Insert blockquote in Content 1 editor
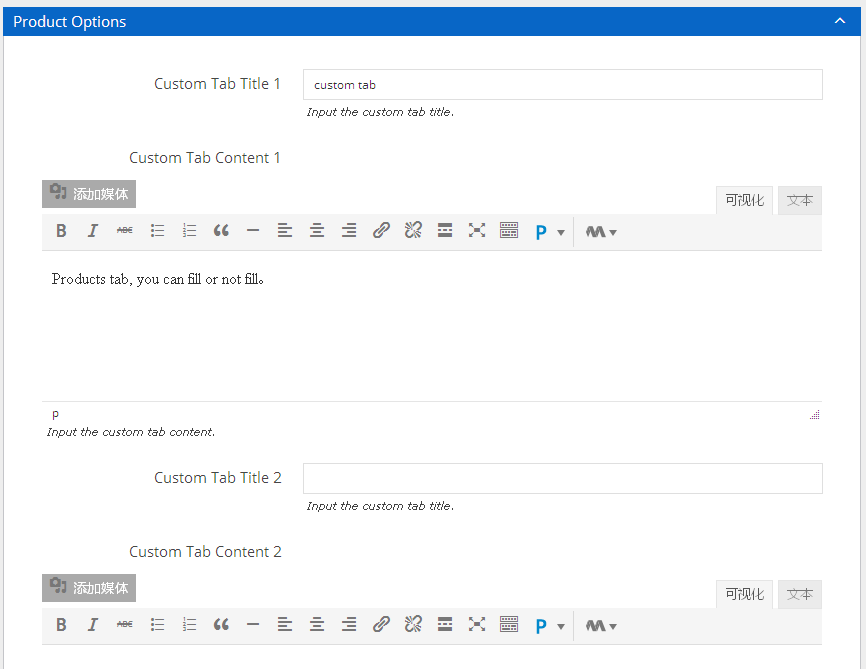The height and width of the screenshot is (669, 866). click(221, 231)
